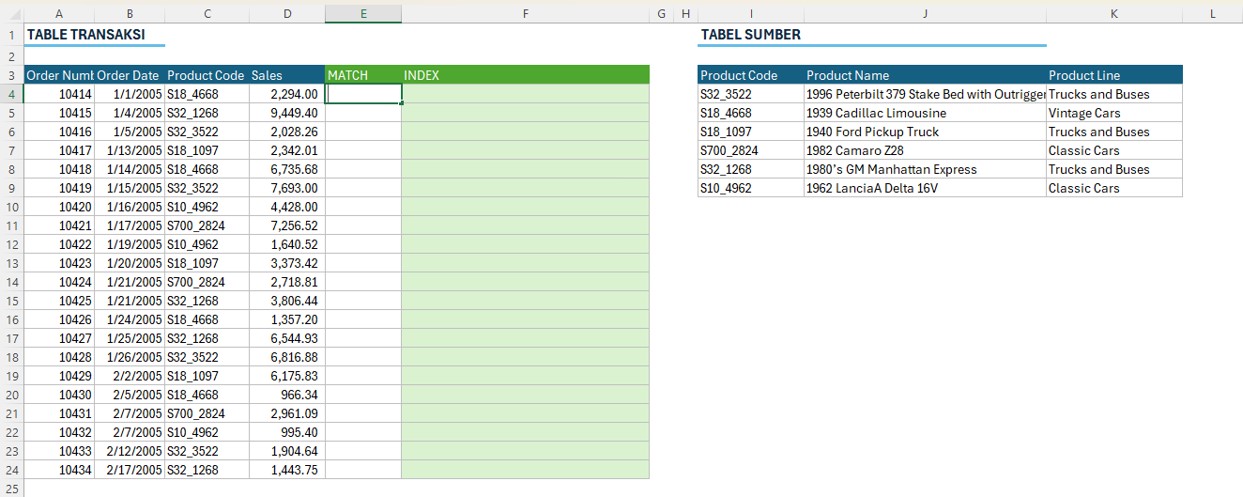Select the Product Line header cell
1243x497 pixels.
coord(1113,75)
